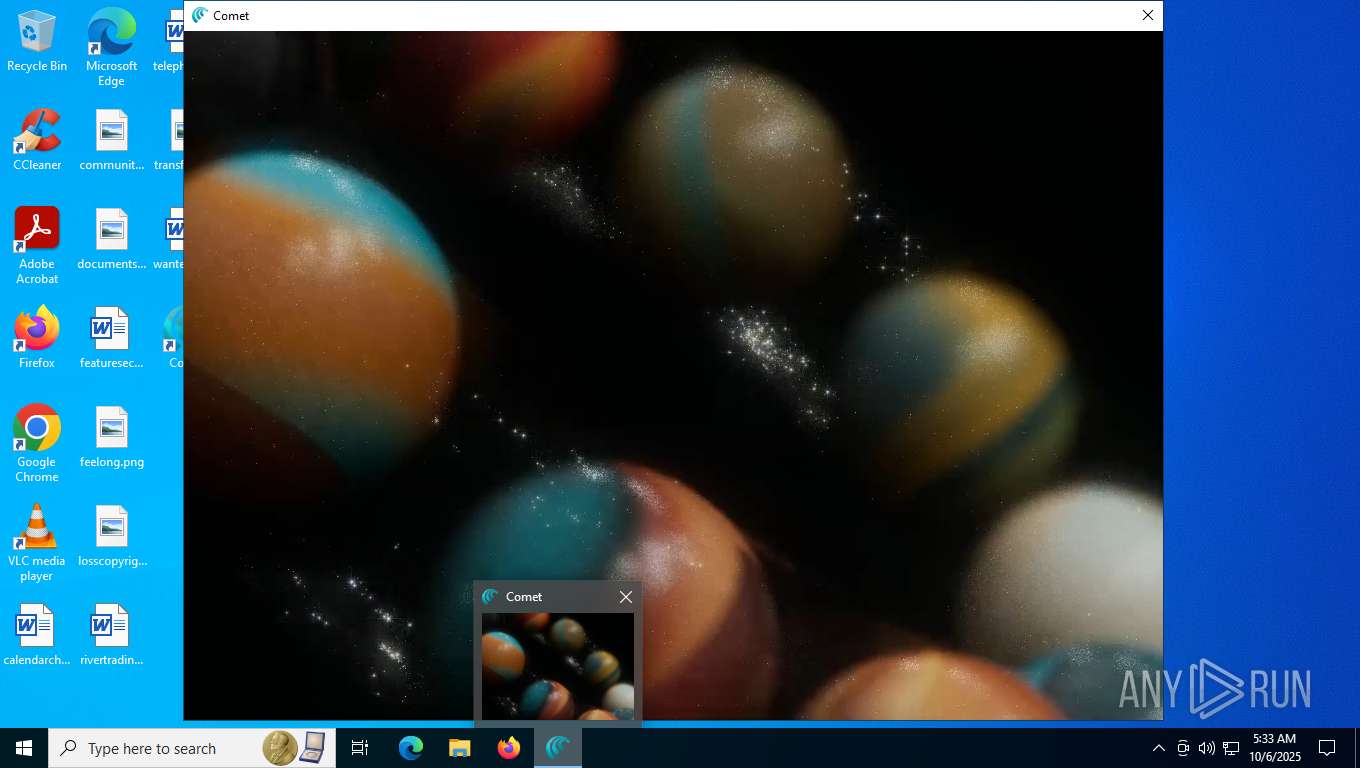1360x768 pixels.
Task: Open the Recycle Bin desktop icon
Action: 37,41
